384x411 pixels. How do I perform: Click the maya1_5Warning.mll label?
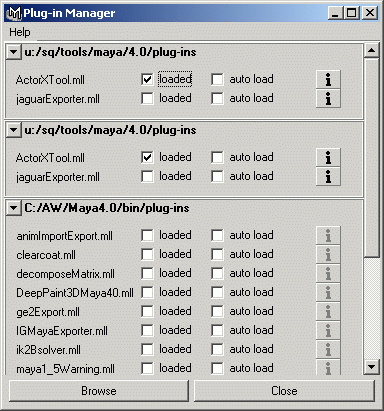65,369
